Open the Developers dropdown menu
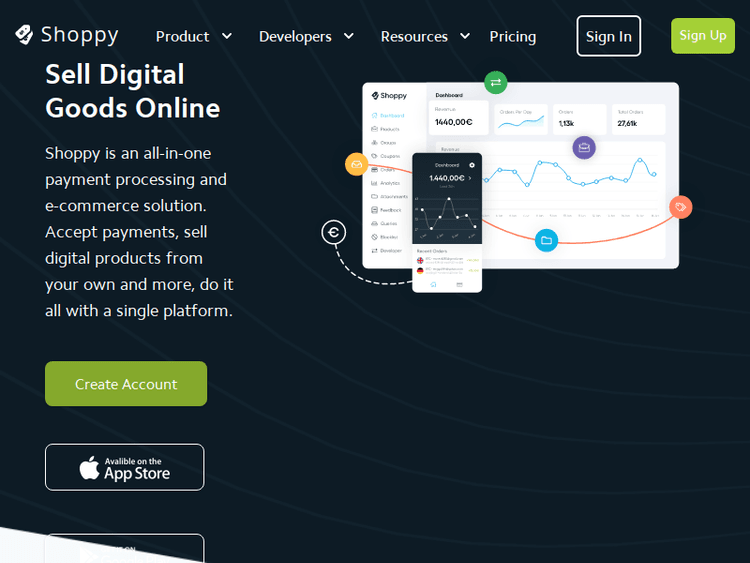Viewport: 750px width, 563px height. 306,36
